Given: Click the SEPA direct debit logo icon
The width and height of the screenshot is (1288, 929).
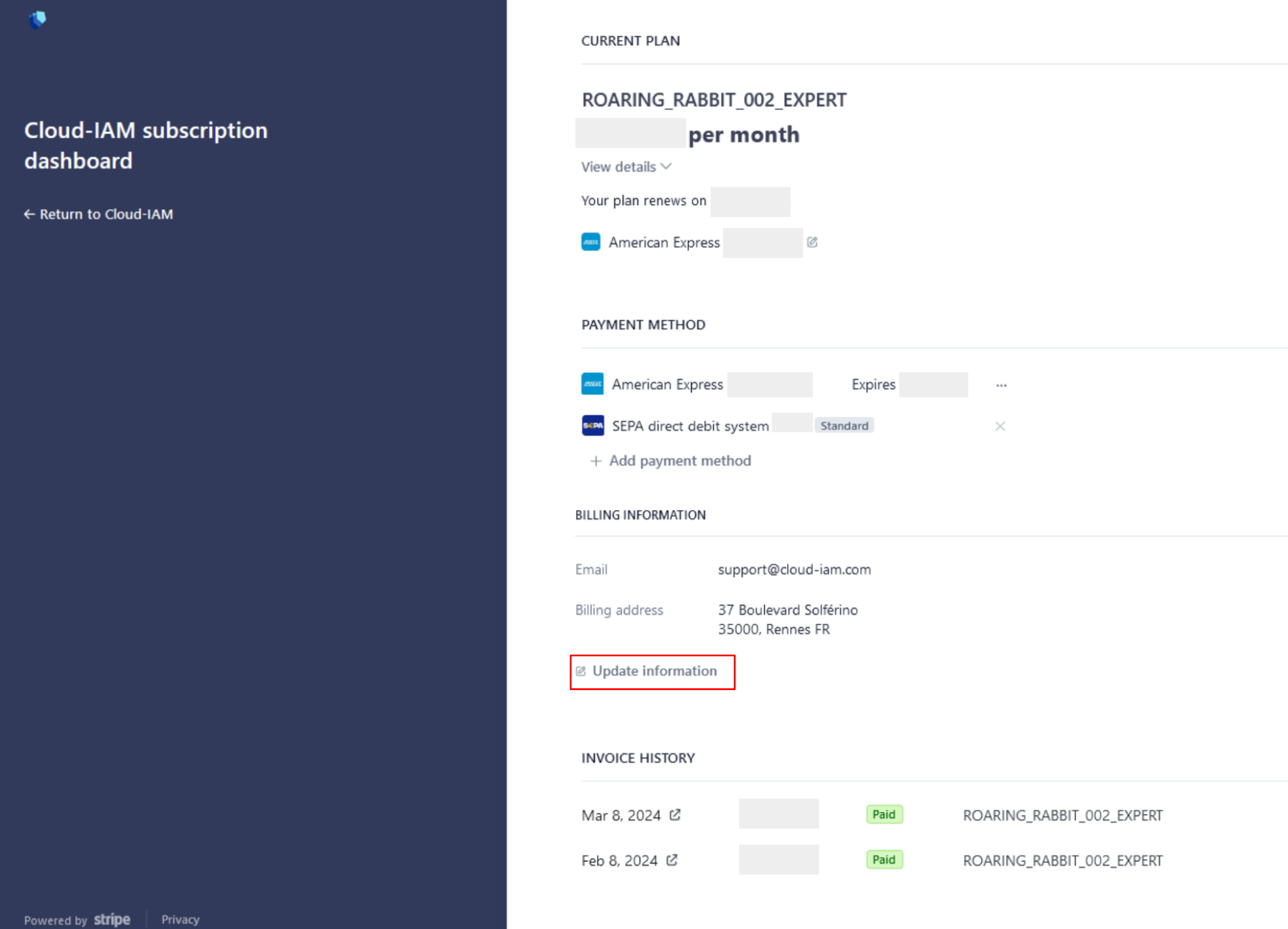Looking at the screenshot, I should pos(593,426).
